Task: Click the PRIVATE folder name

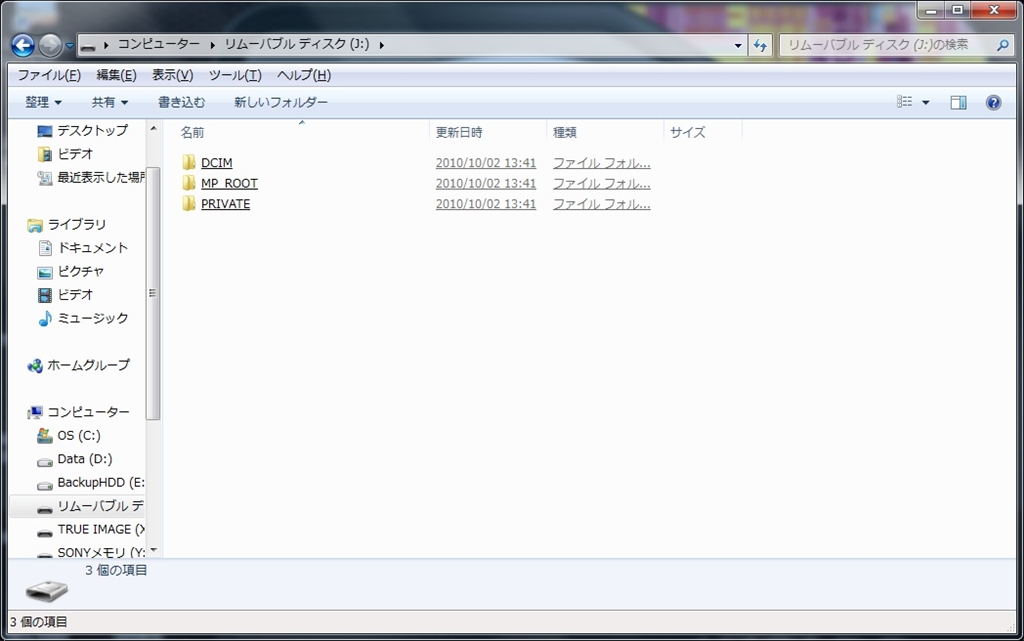Action: 225,204
